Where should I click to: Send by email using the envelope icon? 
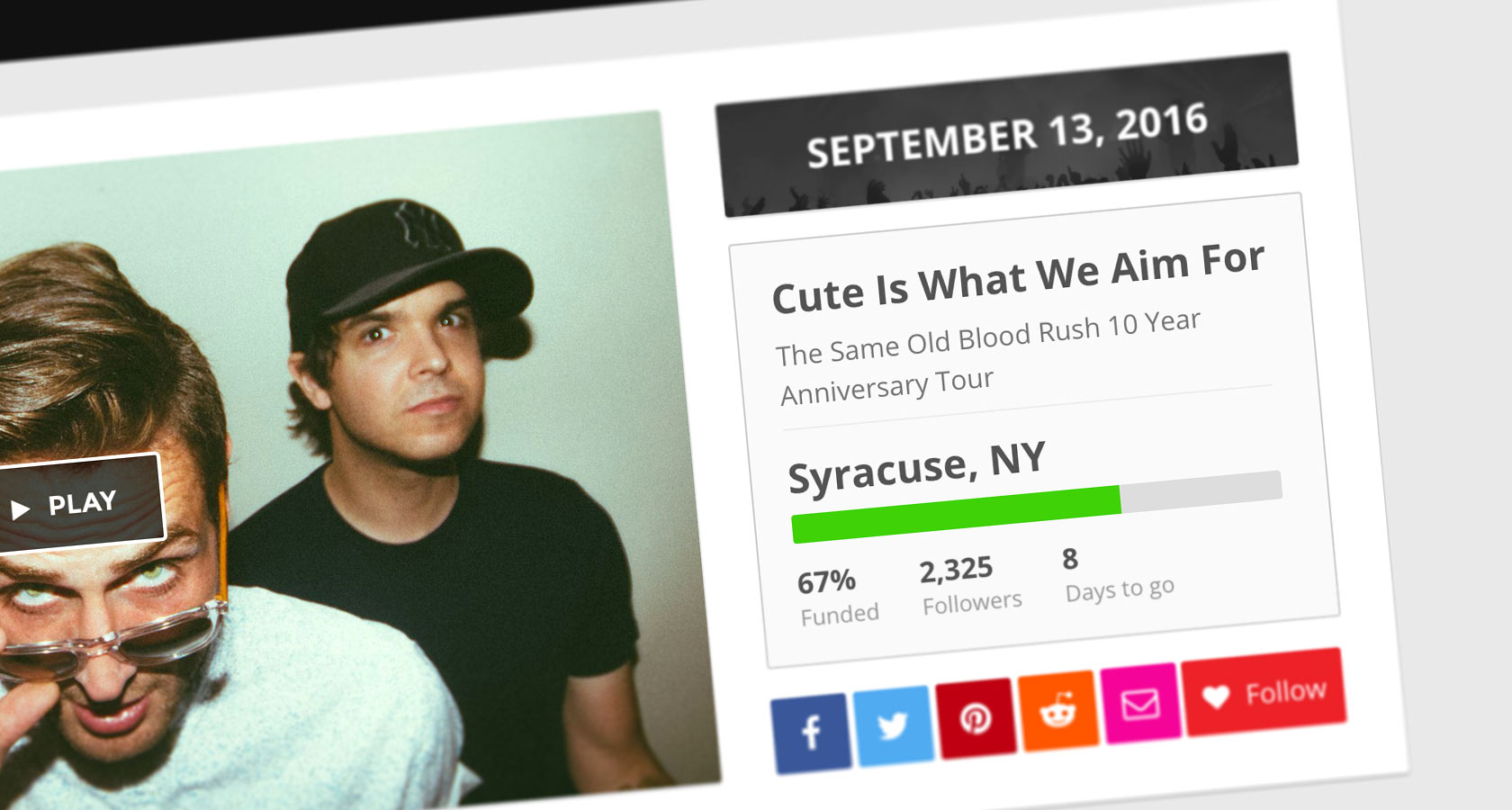pyautogui.click(x=1139, y=703)
